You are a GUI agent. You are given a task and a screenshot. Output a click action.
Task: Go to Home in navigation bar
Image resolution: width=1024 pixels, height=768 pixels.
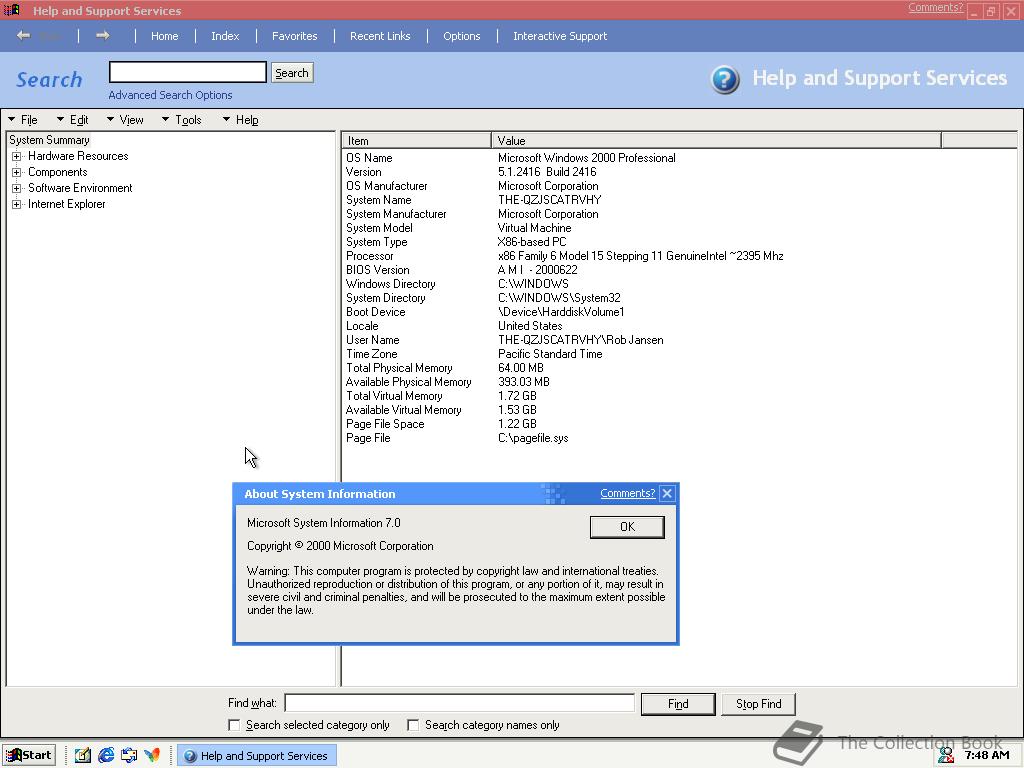tap(165, 36)
